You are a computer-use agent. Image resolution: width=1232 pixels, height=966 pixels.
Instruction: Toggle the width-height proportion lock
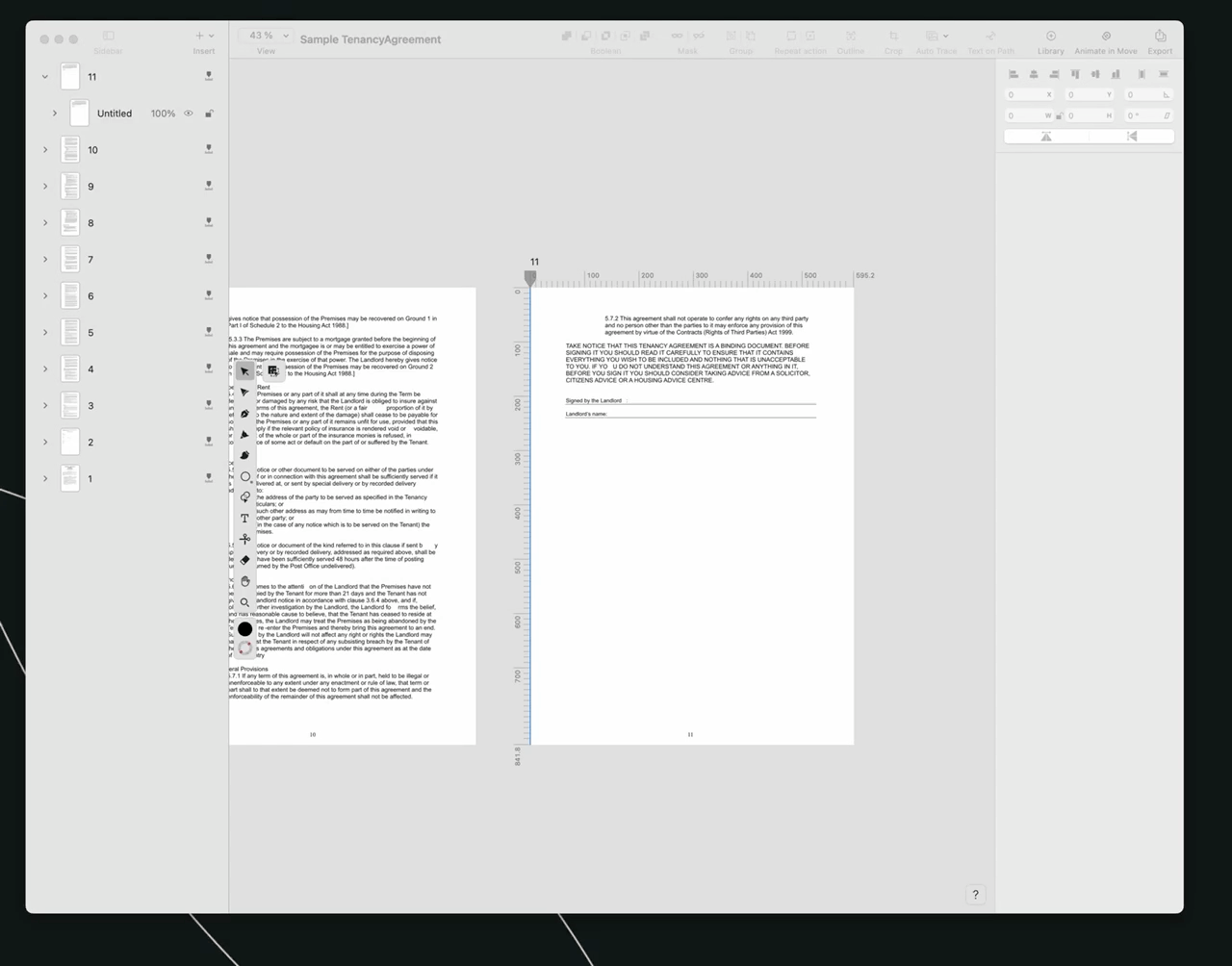(1059, 115)
